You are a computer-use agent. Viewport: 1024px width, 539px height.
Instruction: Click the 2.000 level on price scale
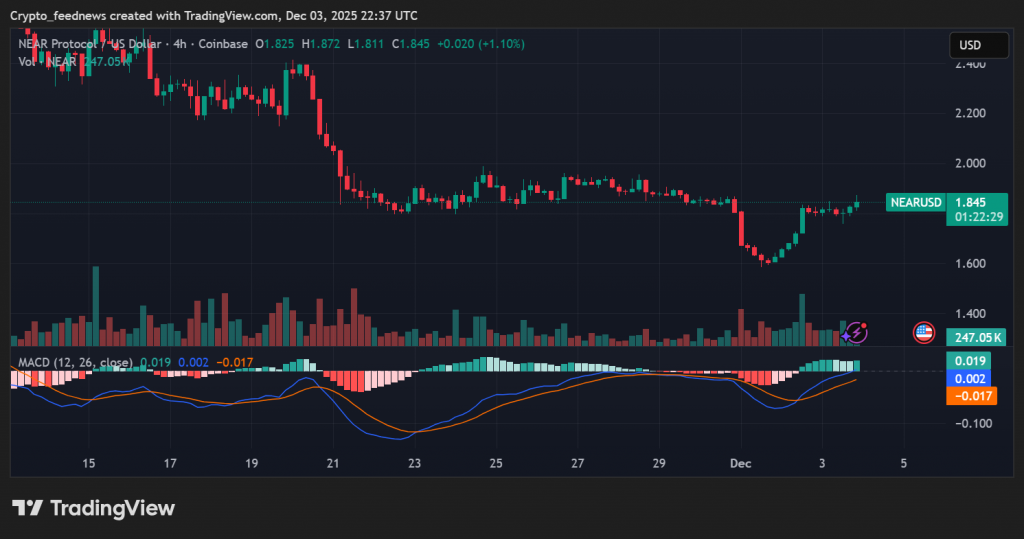point(970,163)
